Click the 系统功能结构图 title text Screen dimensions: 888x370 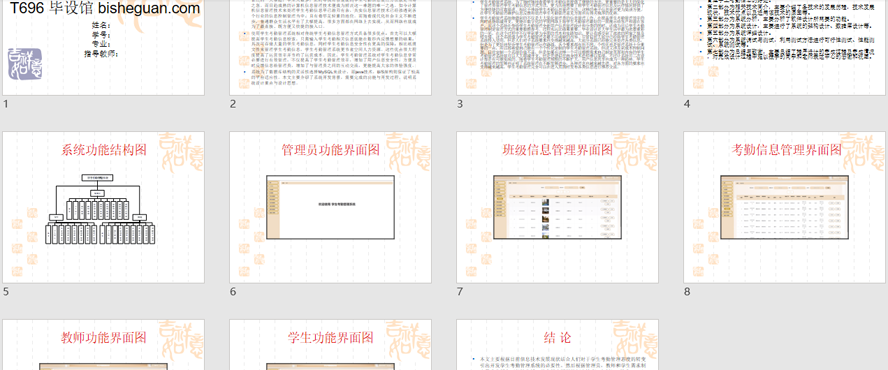point(104,150)
